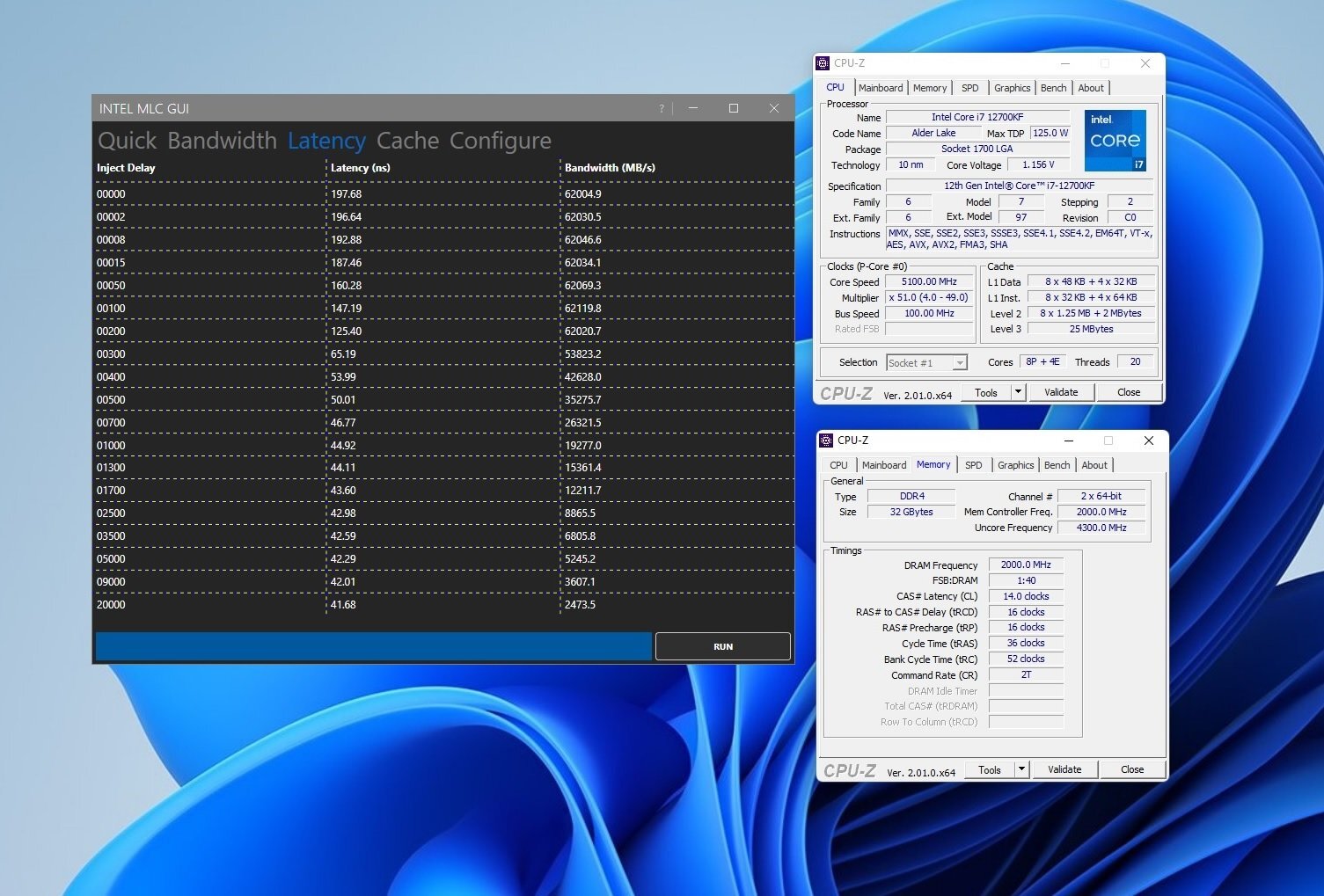Image resolution: width=1324 pixels, height=896 pixels.
Task: Select CPU tab in upper CPU-Z window
Action: coord(835,87)
